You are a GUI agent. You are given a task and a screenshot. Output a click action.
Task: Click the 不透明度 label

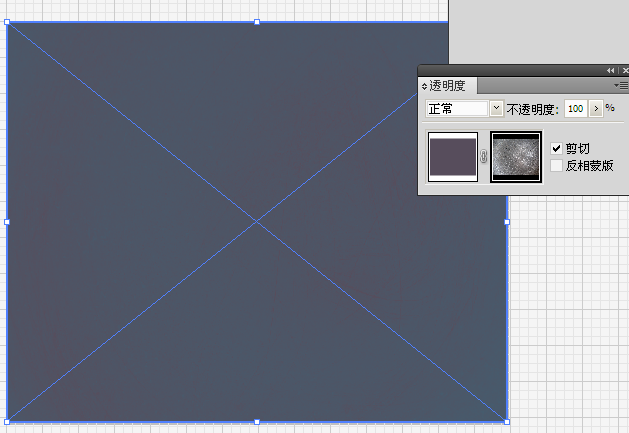pos(532,109)
